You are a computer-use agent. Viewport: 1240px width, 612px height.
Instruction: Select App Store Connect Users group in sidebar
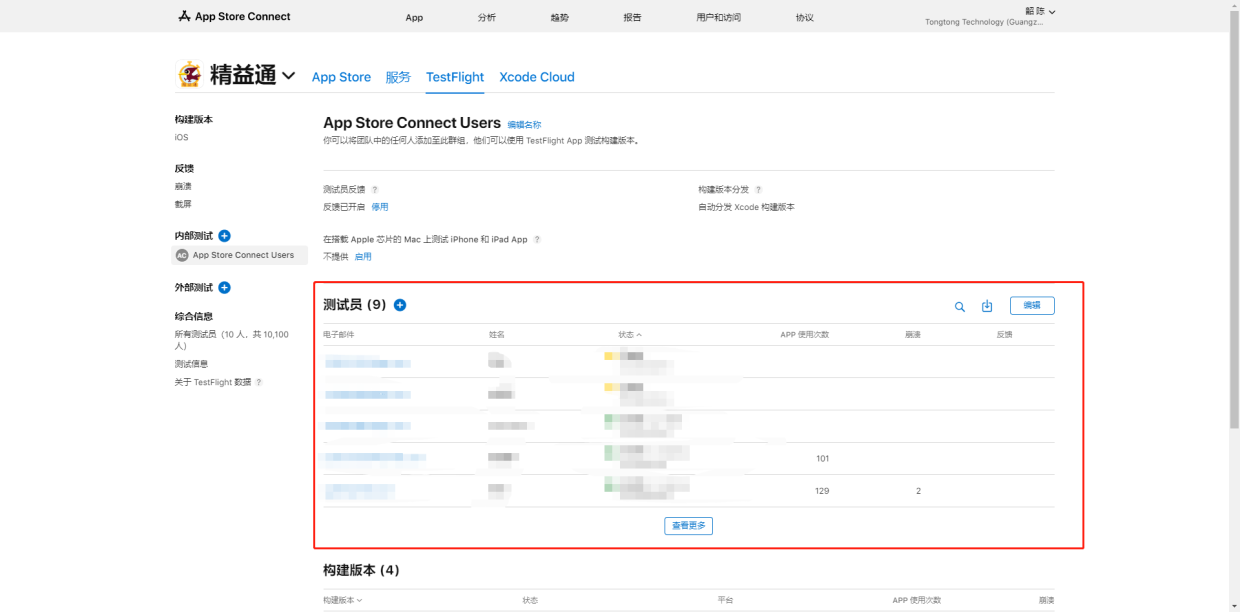[240, 255]
